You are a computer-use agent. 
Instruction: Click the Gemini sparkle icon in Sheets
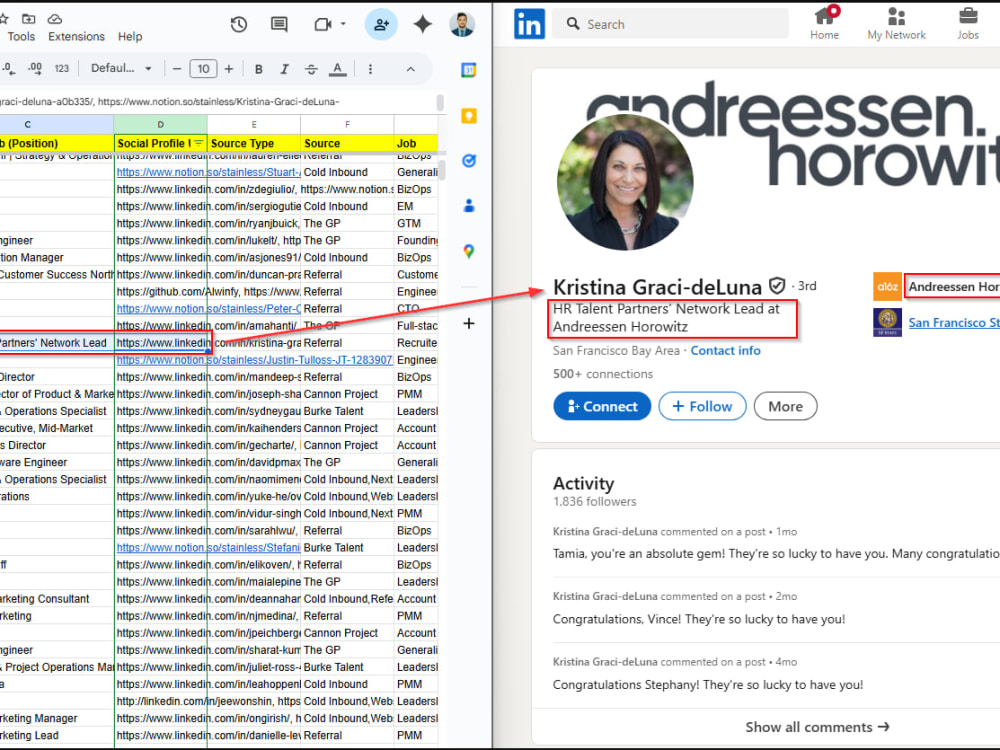tap(422, 24)
